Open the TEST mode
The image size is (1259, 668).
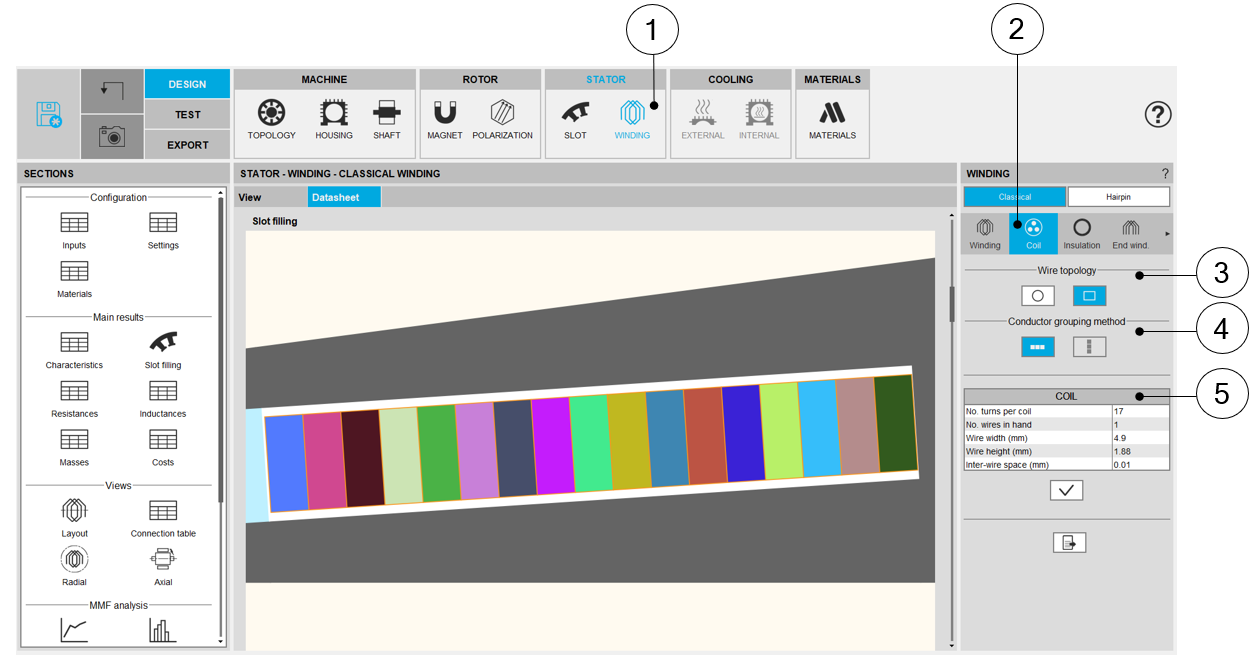pyautogui.click(x=187, y=114)
